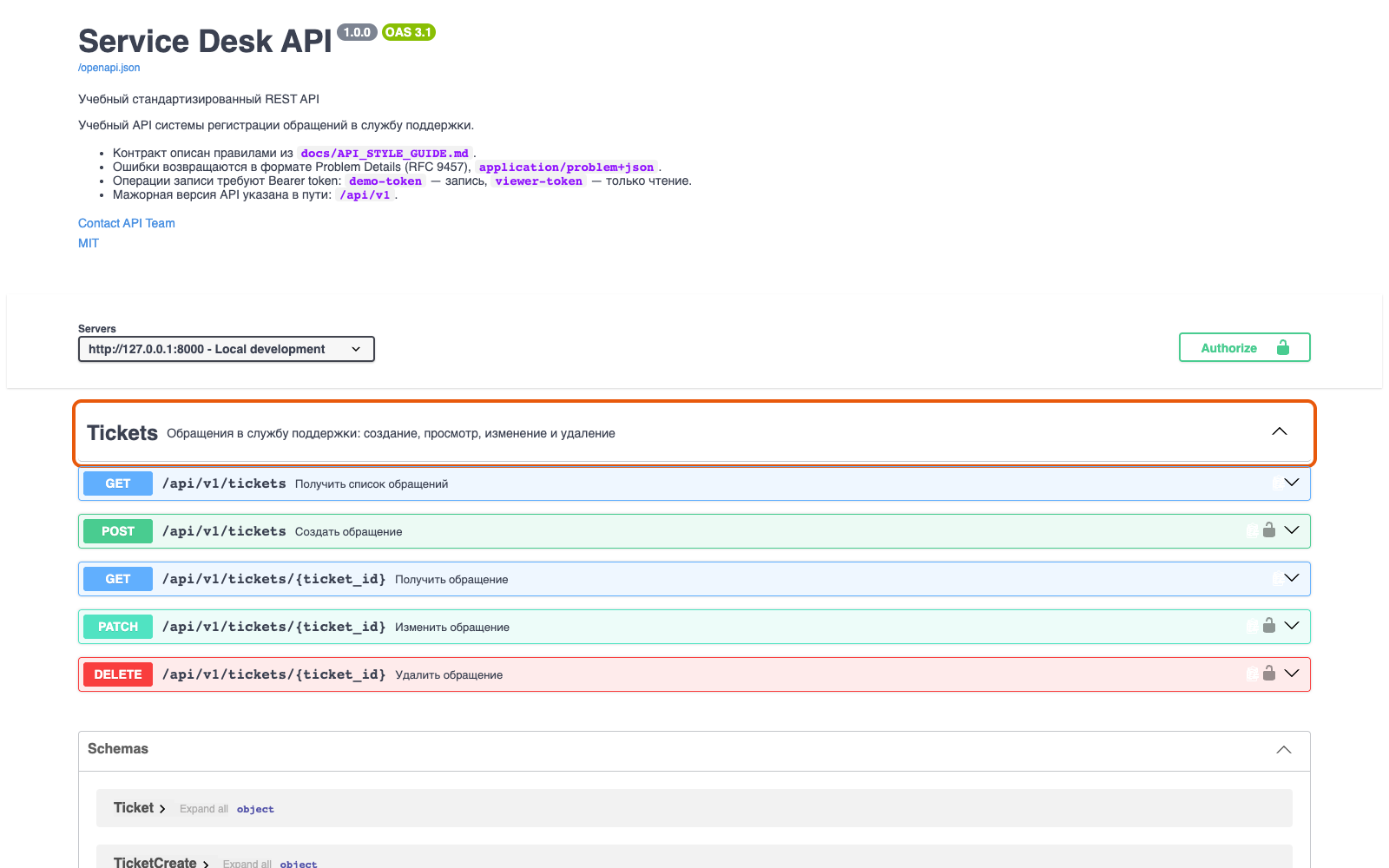Viewport: 1389px width, 868px height.
Task: Click path text of 'Получить список обращений'
Action: (x=224, y=483)
